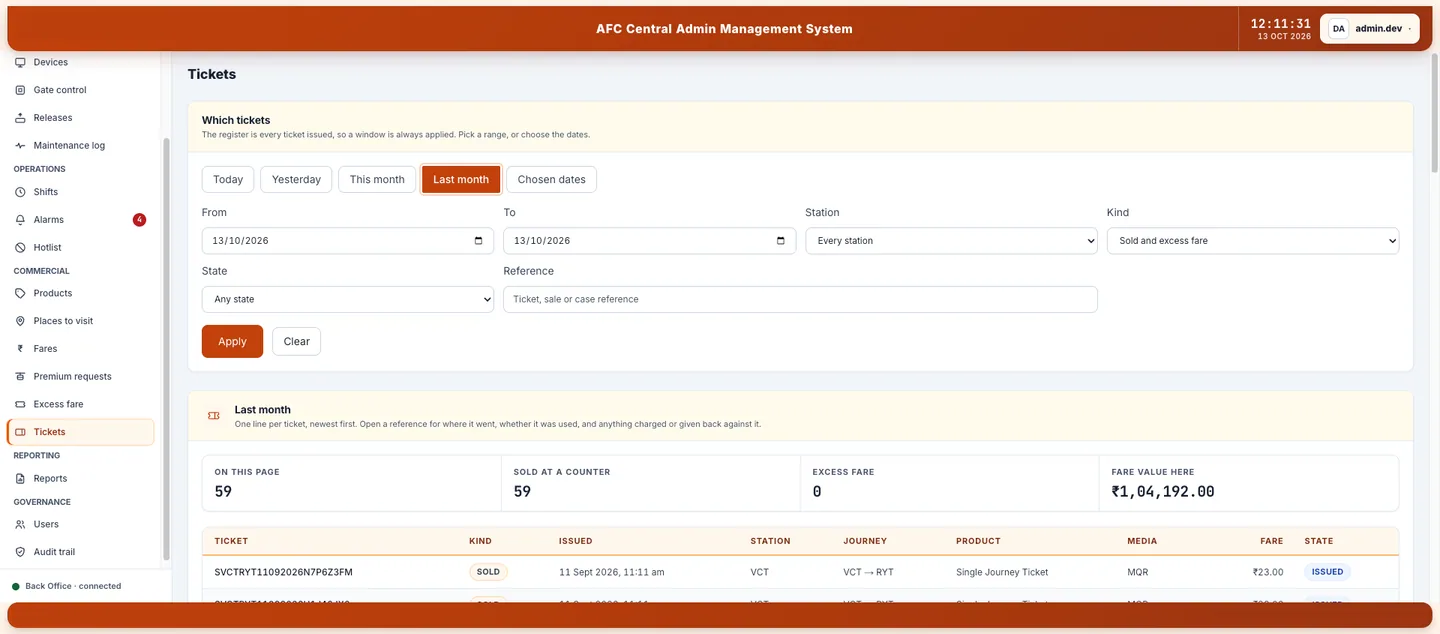The width and height of the screenshot is (1440, 634).
Task: Click the Clear button
Action: tap(296, 341)
